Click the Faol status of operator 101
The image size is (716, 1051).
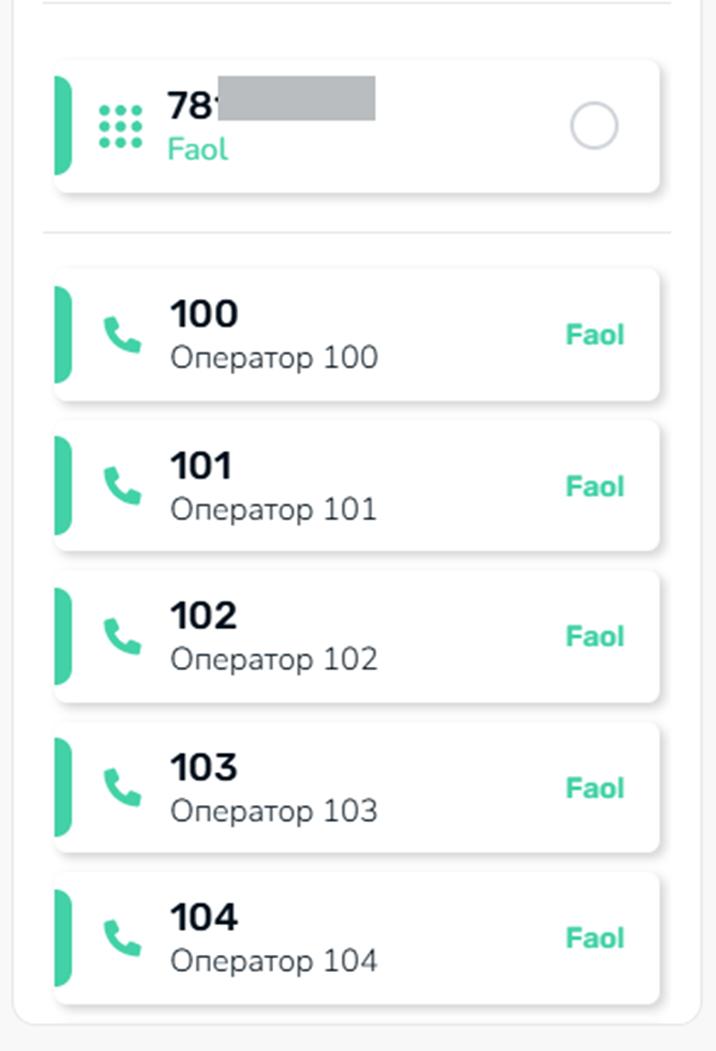[595, 486]
